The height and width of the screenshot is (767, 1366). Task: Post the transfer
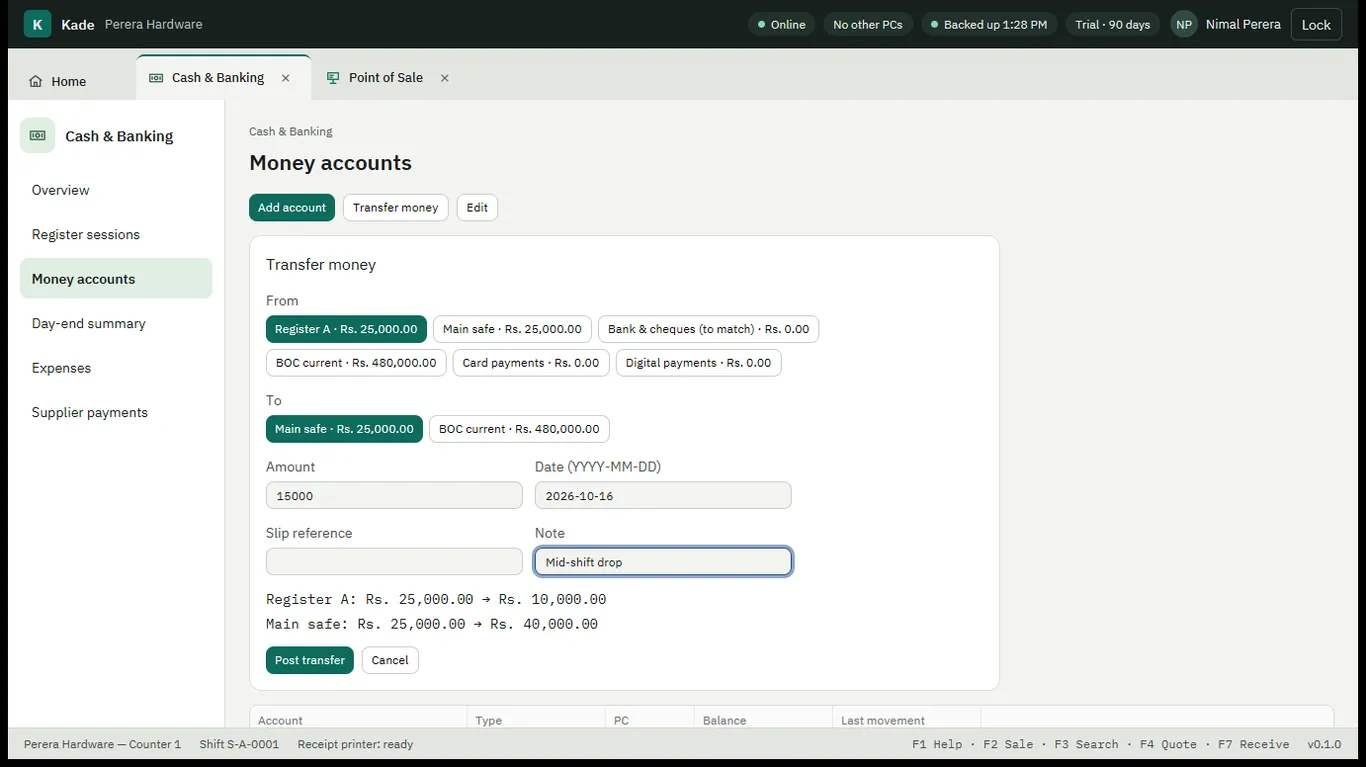[x=310, y=661]
